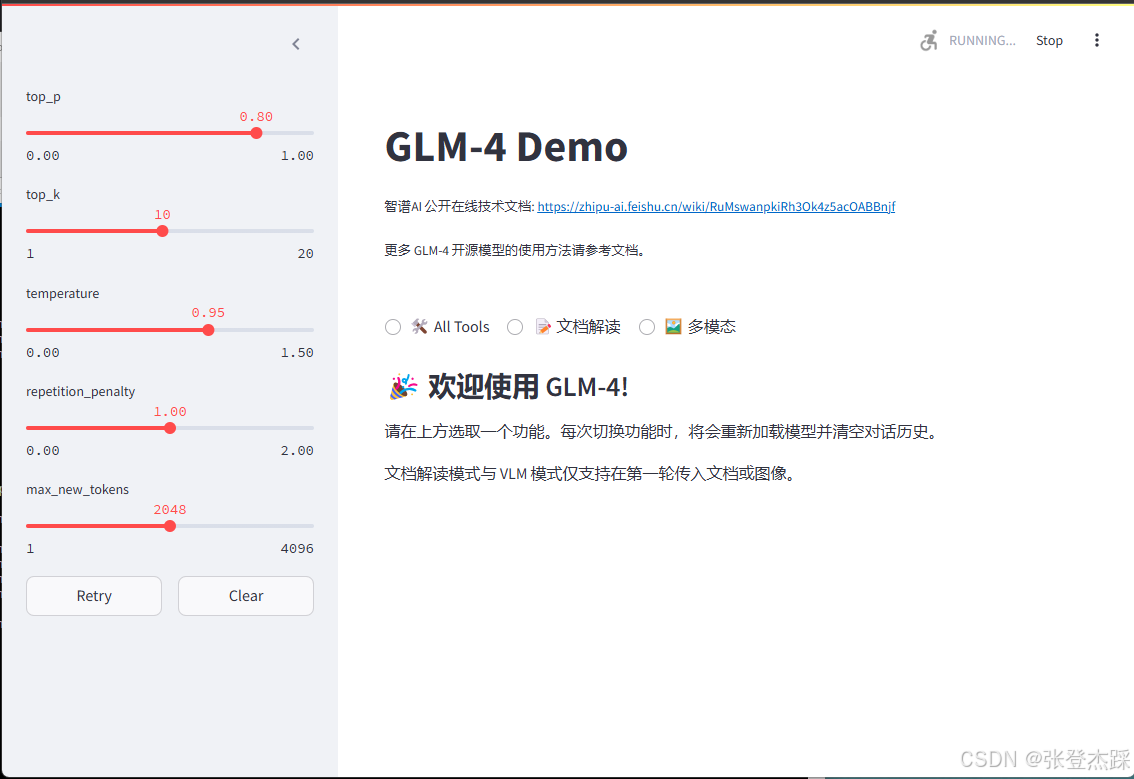Select the All Tools radio button
This screenshot has height=779, width=1134.
pyautogui.click(x=393, y=326)
